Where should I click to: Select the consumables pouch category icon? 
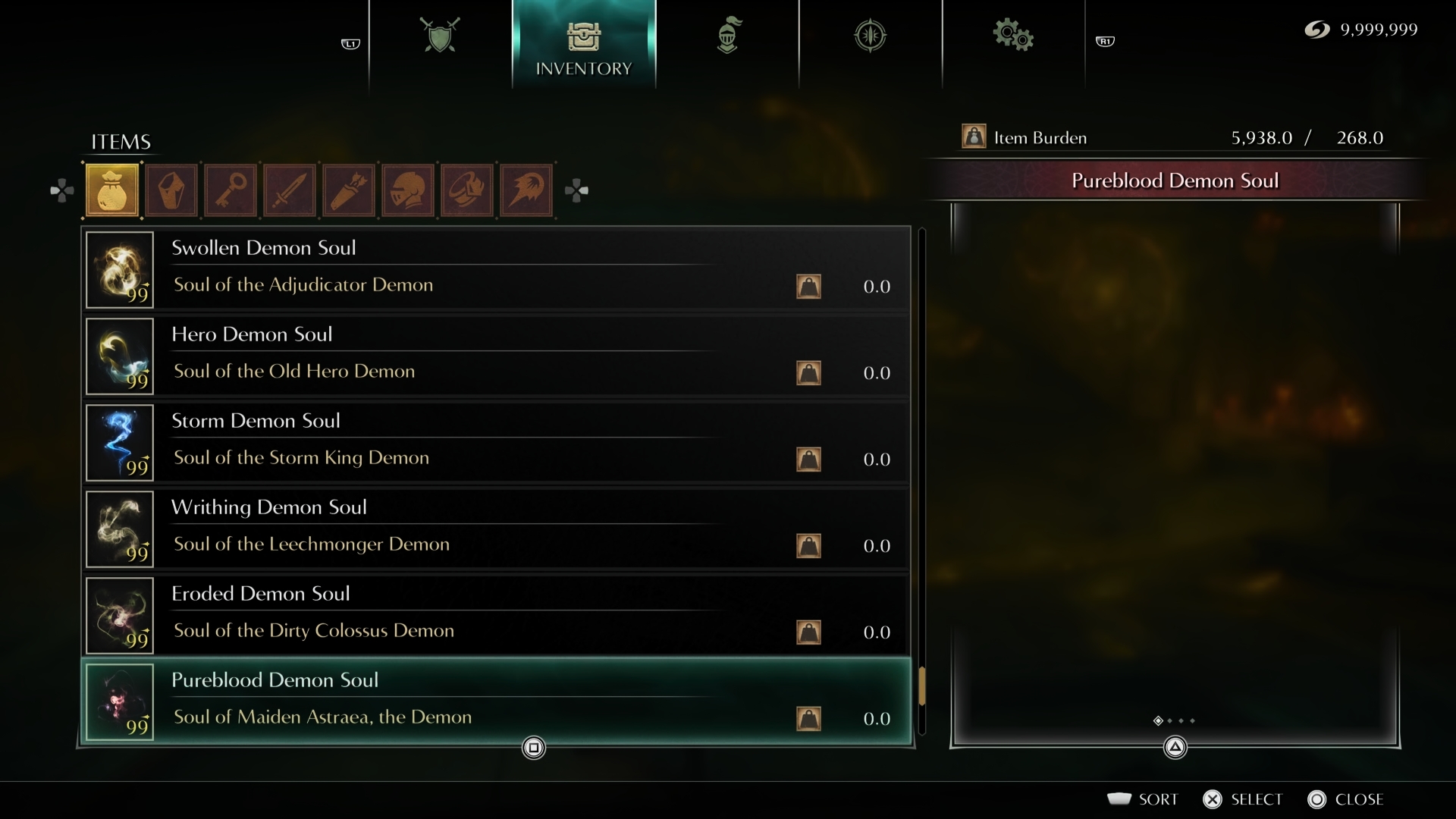point(112,190)
